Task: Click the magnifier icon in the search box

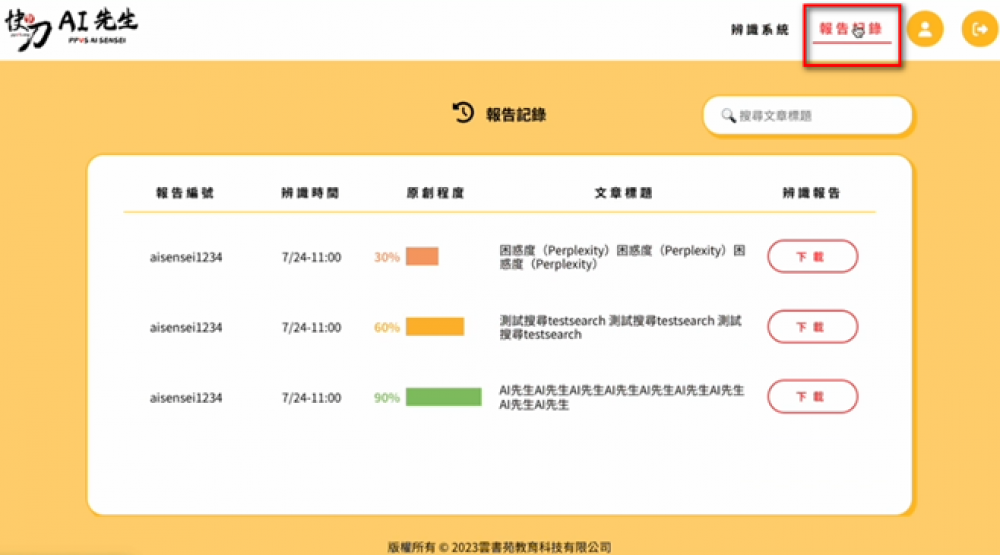Action: coord(728,116)
